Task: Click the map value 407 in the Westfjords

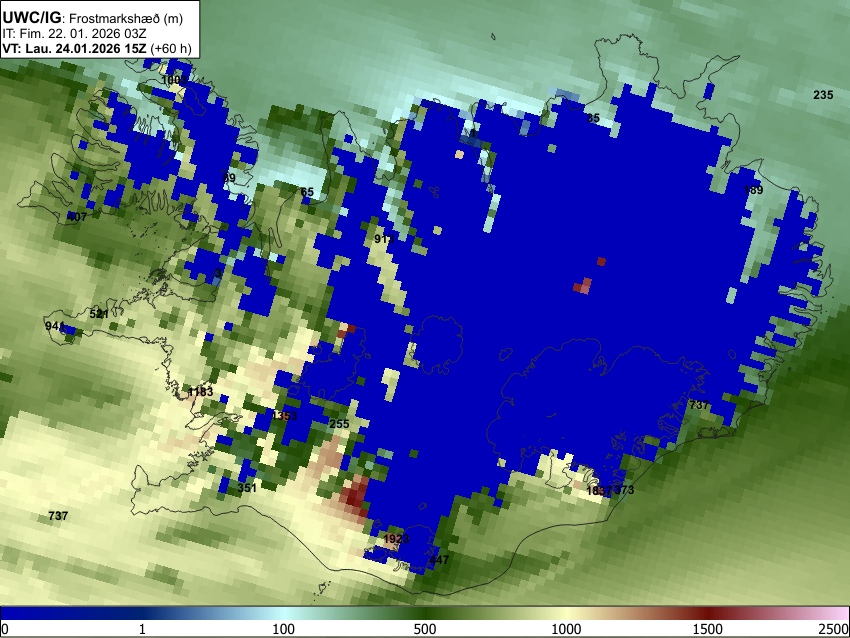Action: coord(76,217)
